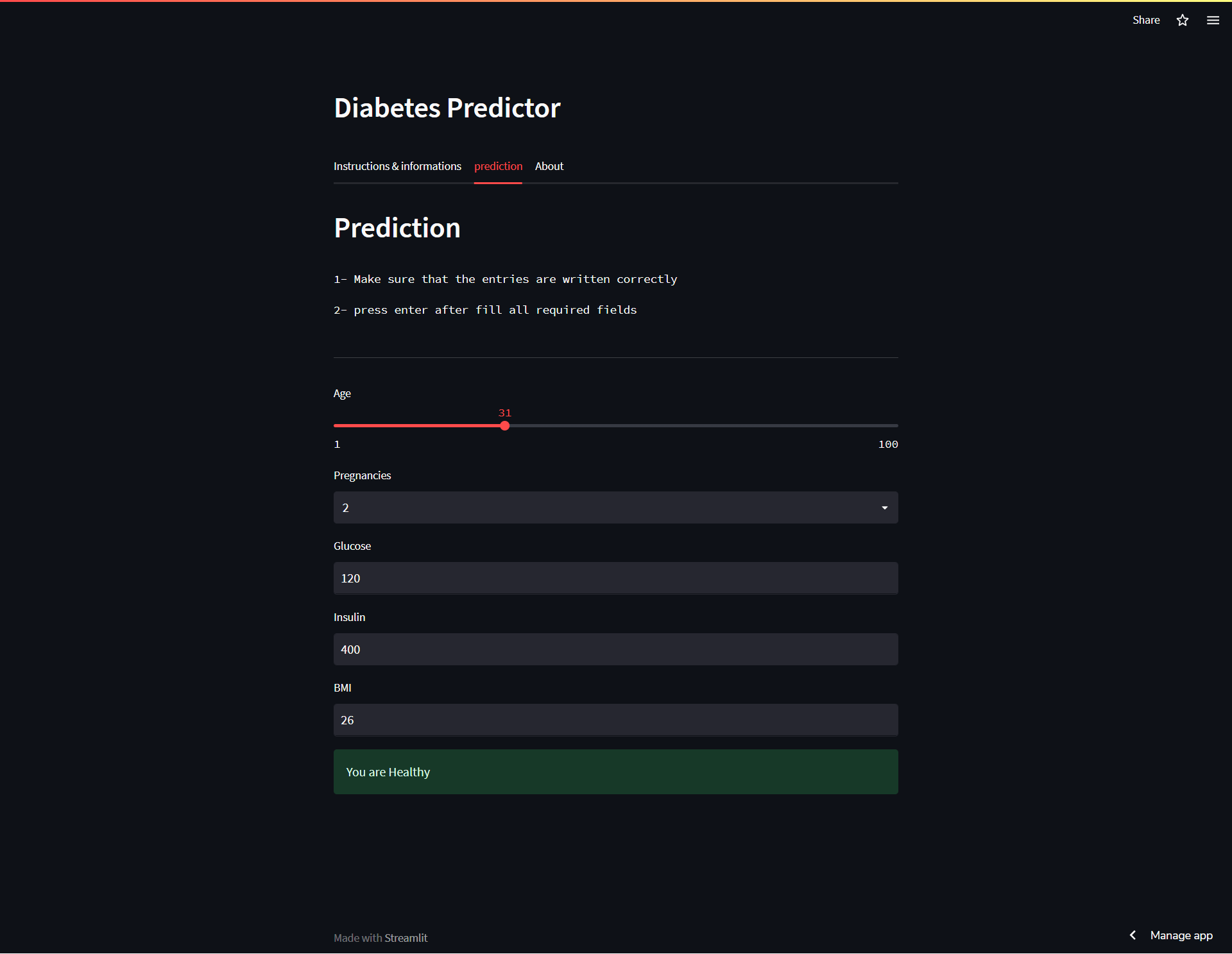Open the About tab
This screenshot has height=954, width=1232.
[x=549, y=167]
